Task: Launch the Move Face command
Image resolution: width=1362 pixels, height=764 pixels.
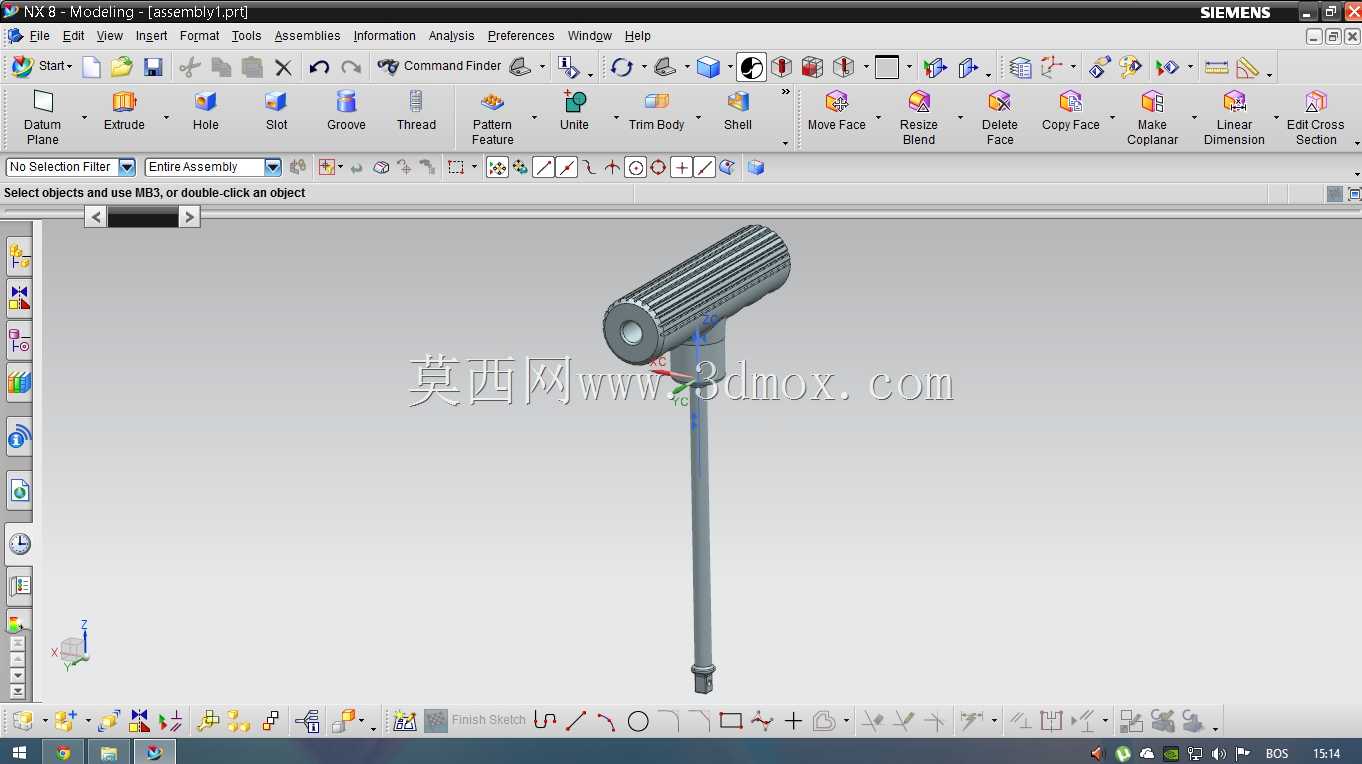Action: click(x=837, y=110)
